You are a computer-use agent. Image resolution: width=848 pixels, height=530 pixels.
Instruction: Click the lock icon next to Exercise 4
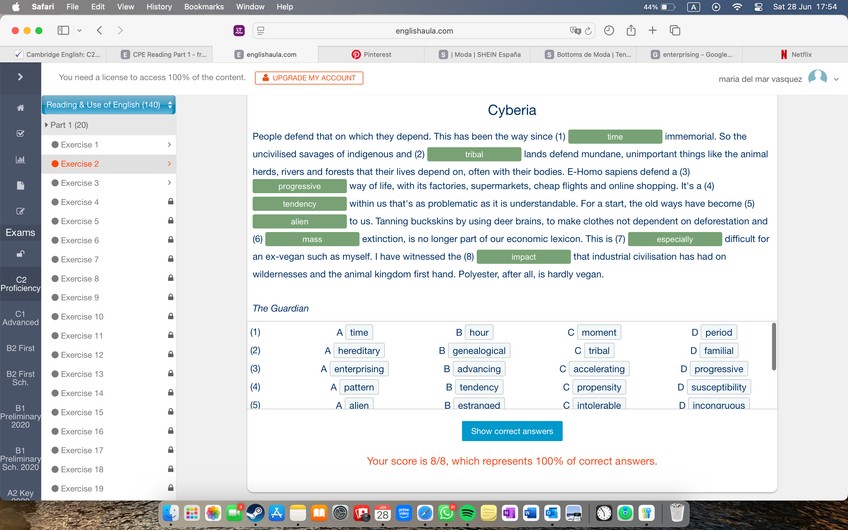[x=170, y=202]
